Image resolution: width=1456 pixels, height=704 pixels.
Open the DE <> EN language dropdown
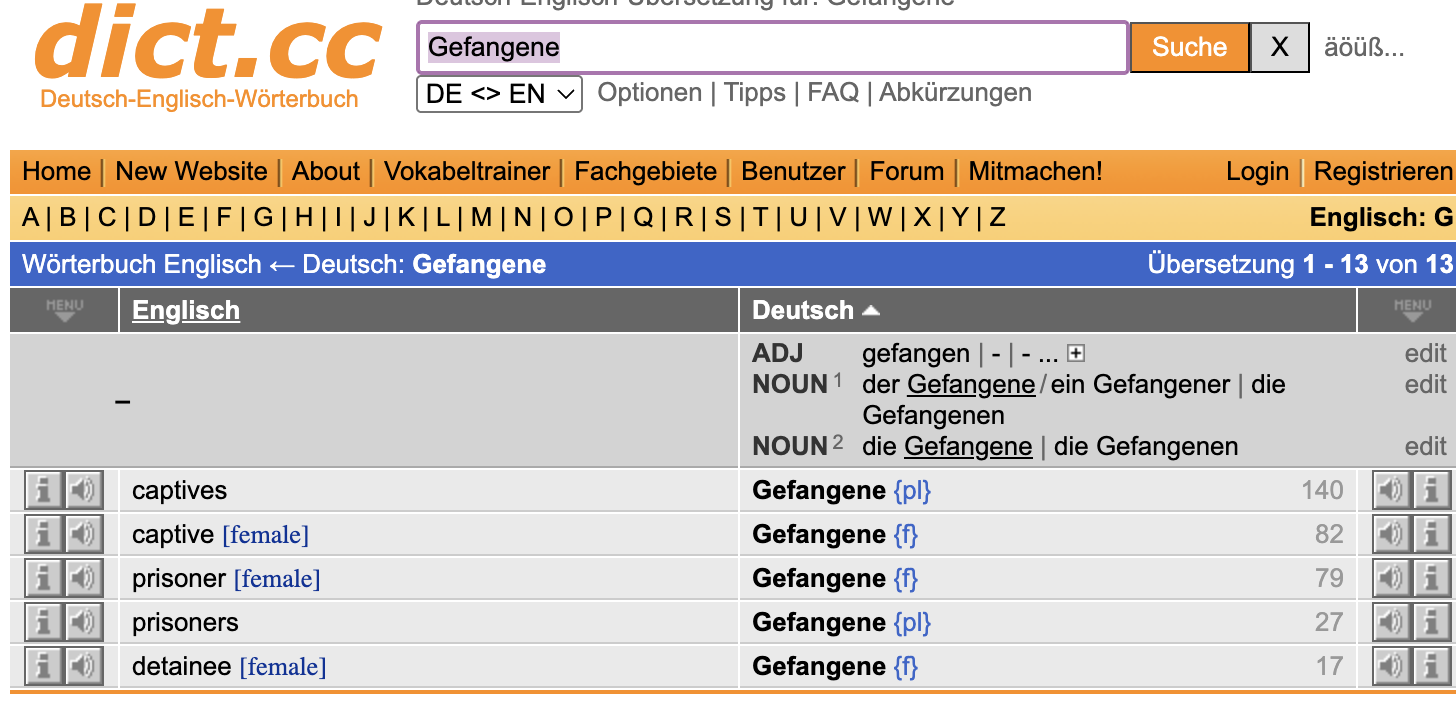[499, 94]
